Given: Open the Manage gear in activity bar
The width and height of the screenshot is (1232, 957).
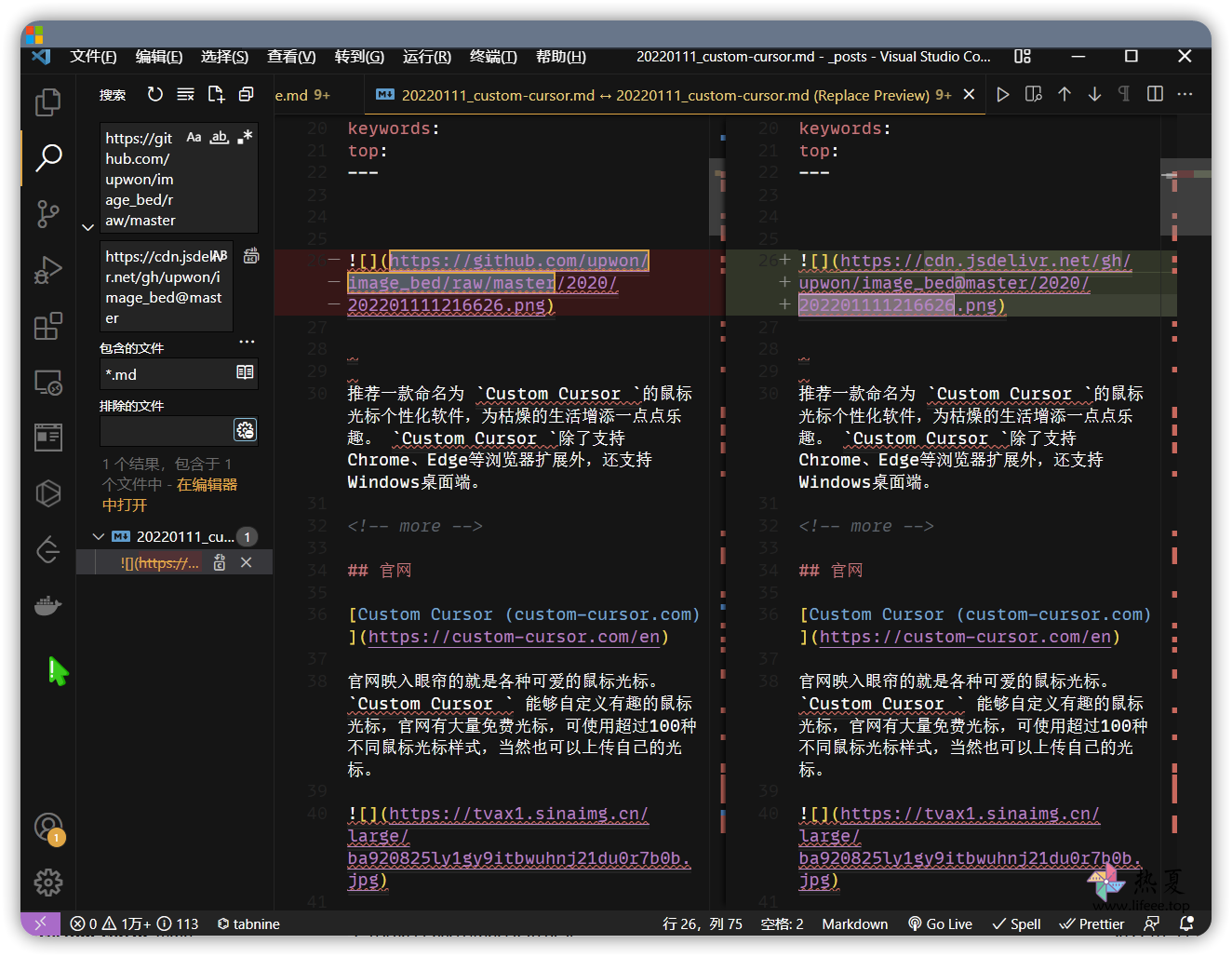Looking at the screenshot, I should 48,882.
